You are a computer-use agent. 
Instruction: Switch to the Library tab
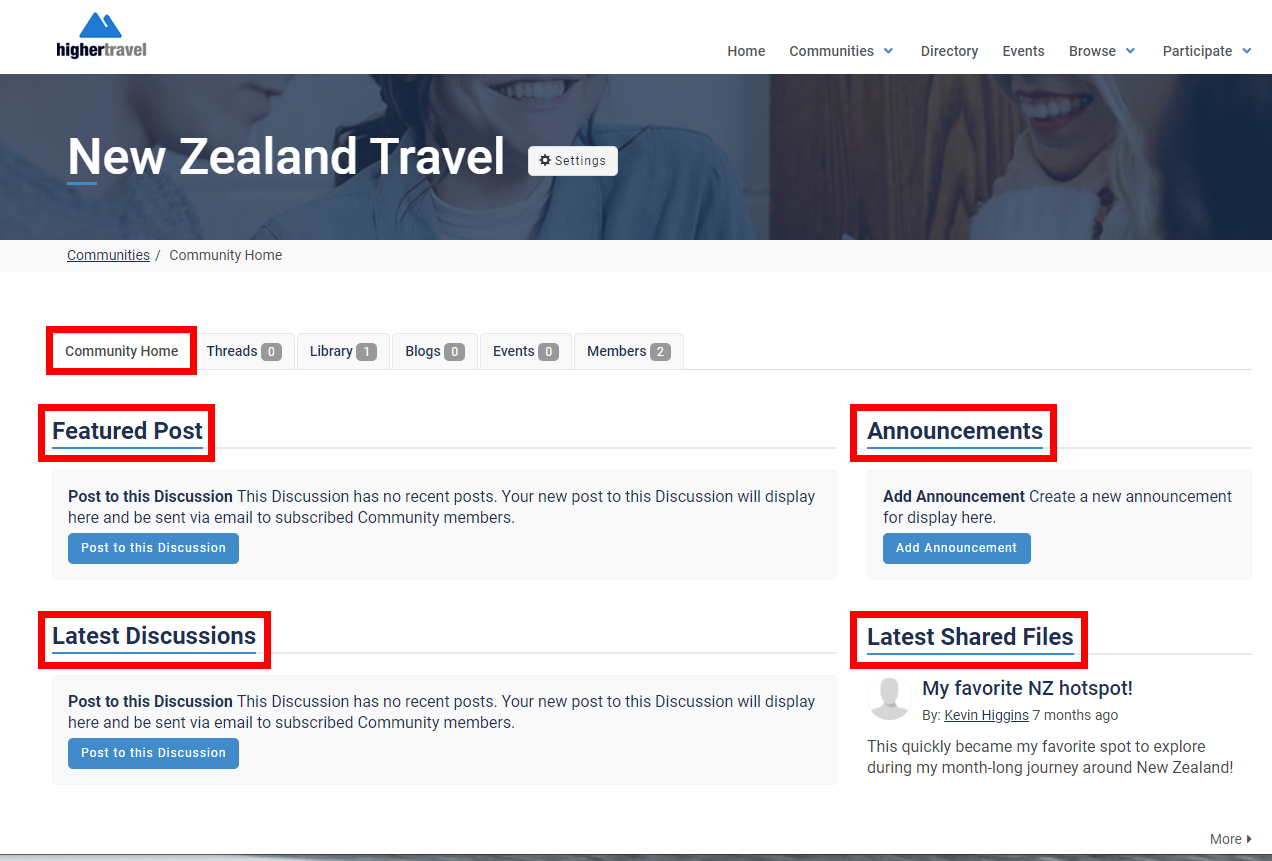342,351
